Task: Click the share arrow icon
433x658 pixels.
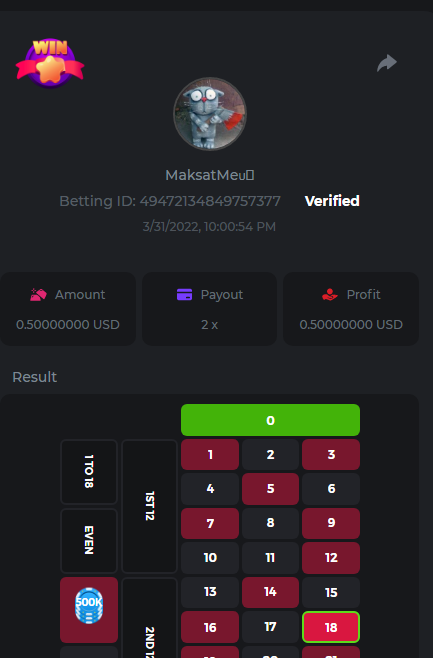Action: pos(387,63)
